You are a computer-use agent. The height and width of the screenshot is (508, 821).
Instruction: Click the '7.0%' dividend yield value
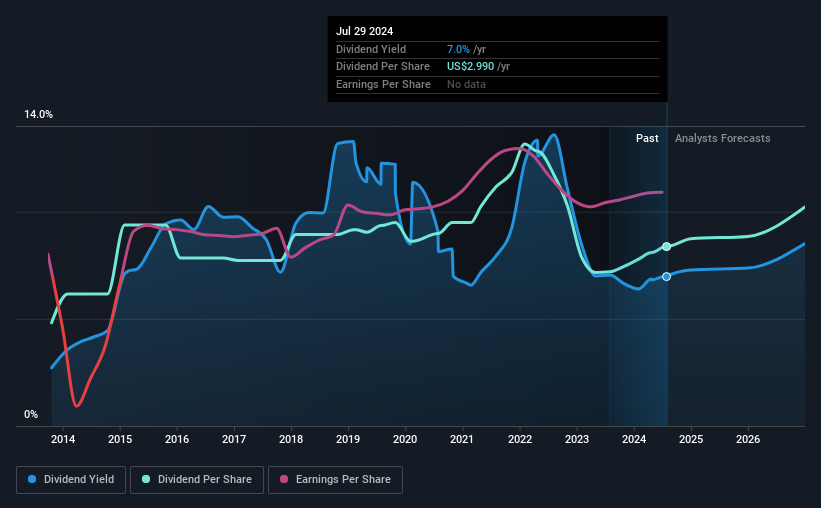458,49
